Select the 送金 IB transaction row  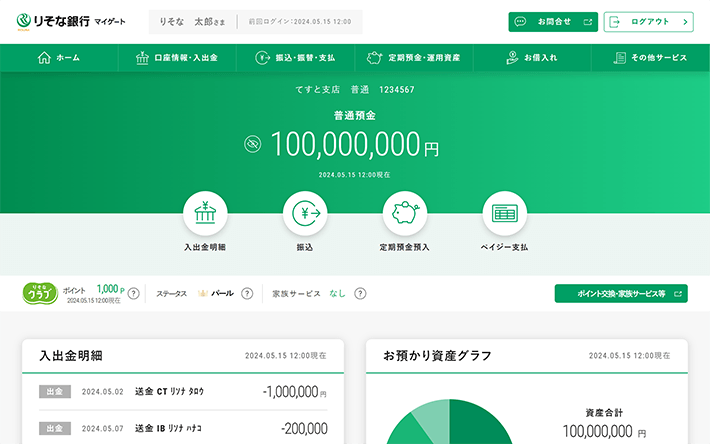183,428
